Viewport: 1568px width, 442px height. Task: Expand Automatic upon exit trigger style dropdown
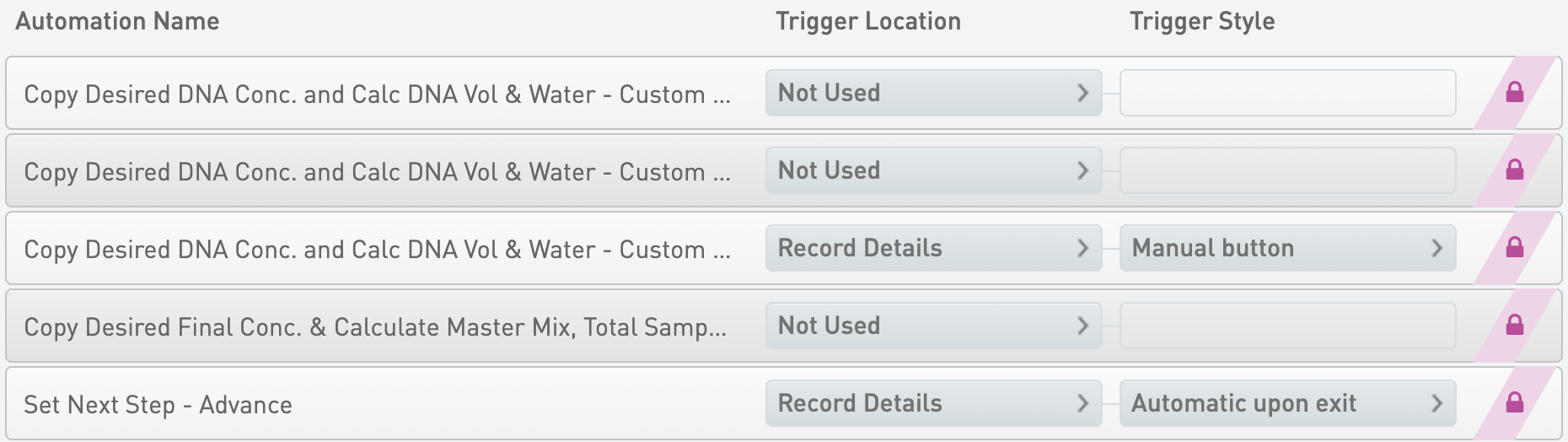click(1287, 403)
